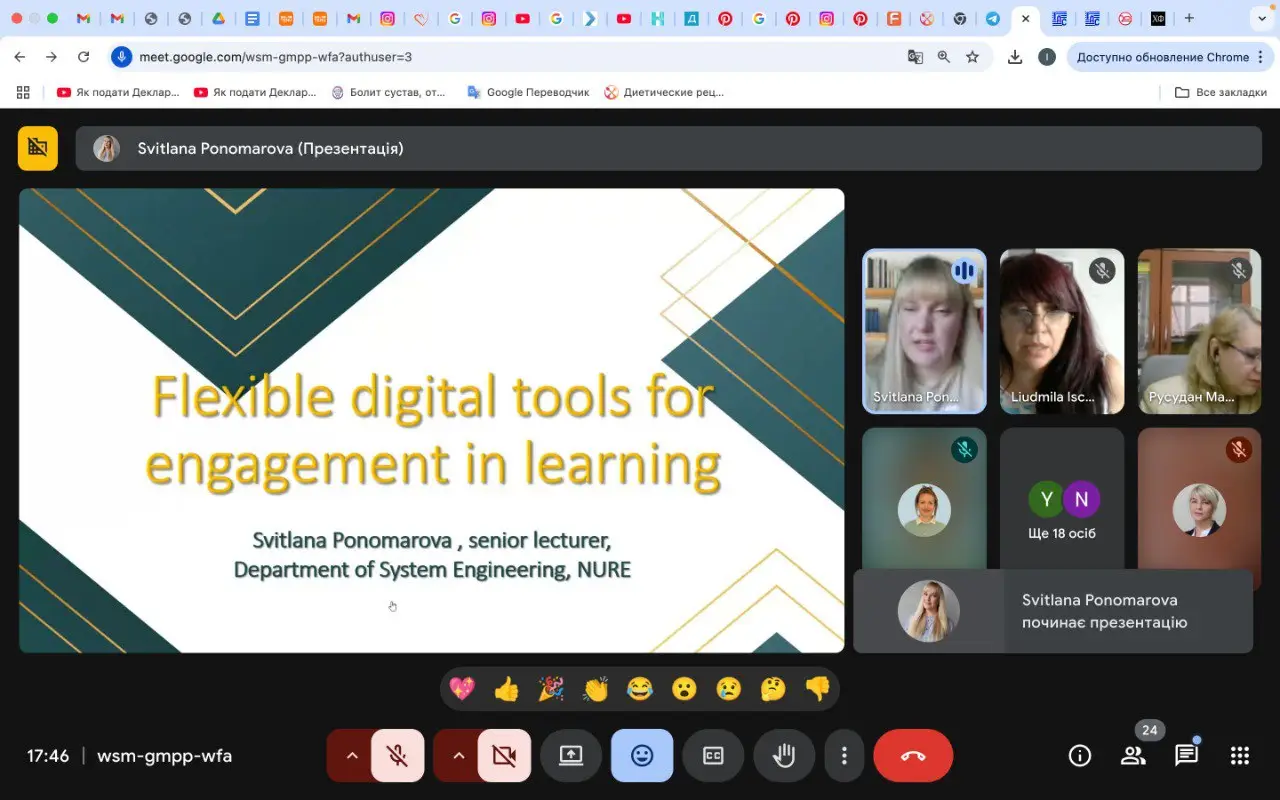
Task: Toggle the microphone mute button
Action: click(397, 756)
